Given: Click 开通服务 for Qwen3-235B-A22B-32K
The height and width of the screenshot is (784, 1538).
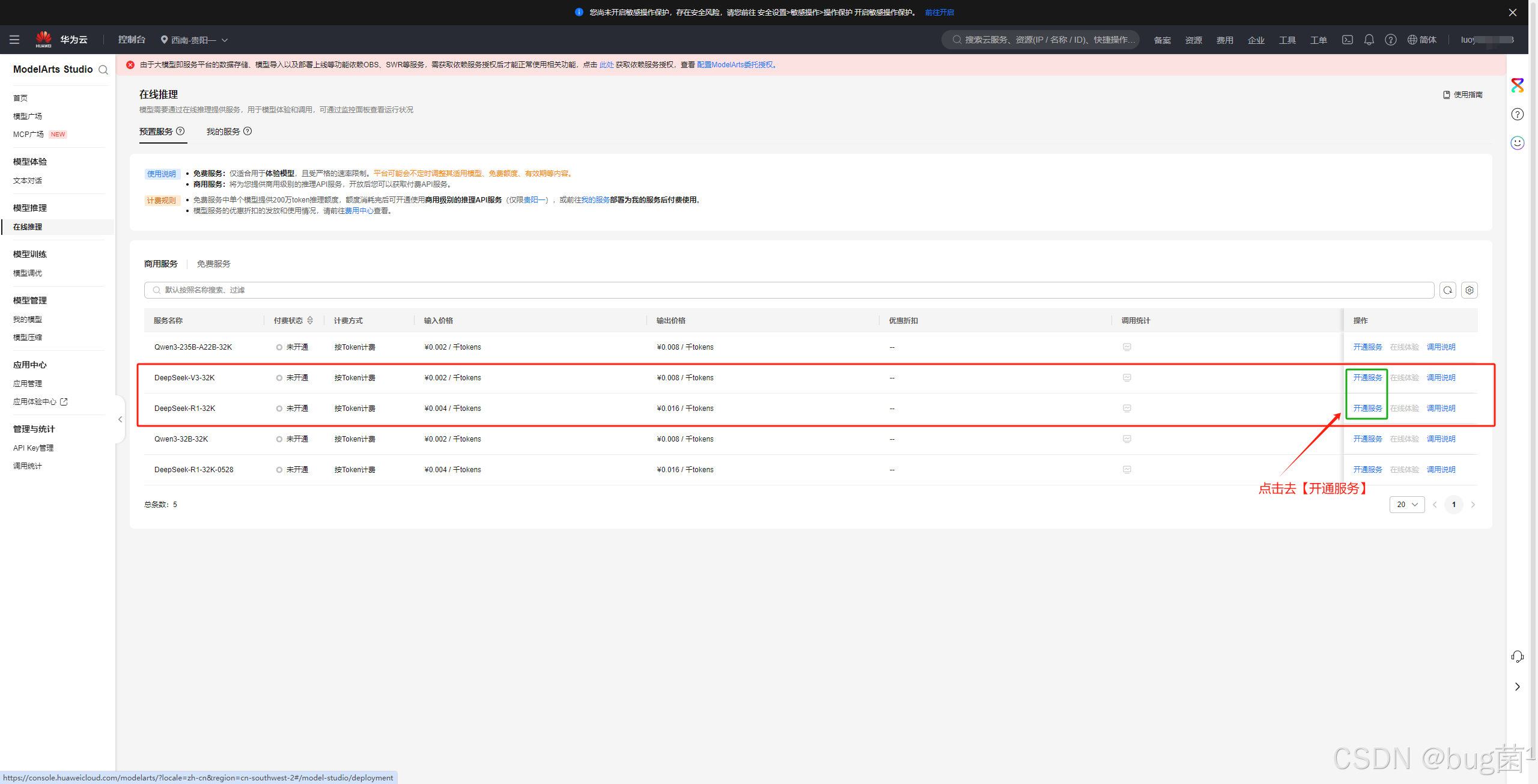Looking at the screenshot, I should (1367, 347).
